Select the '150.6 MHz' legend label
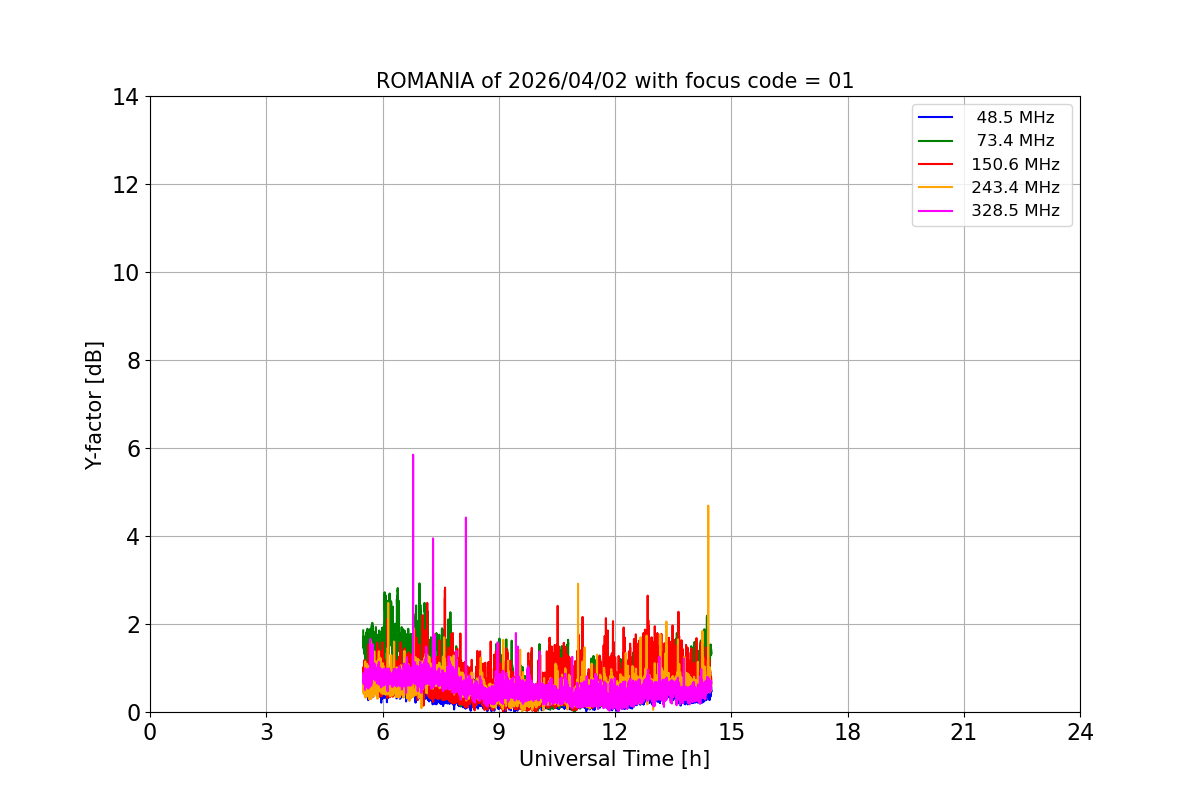Image resolution: width=1200 pixels, height=800 pixels. coord(1015,164)
